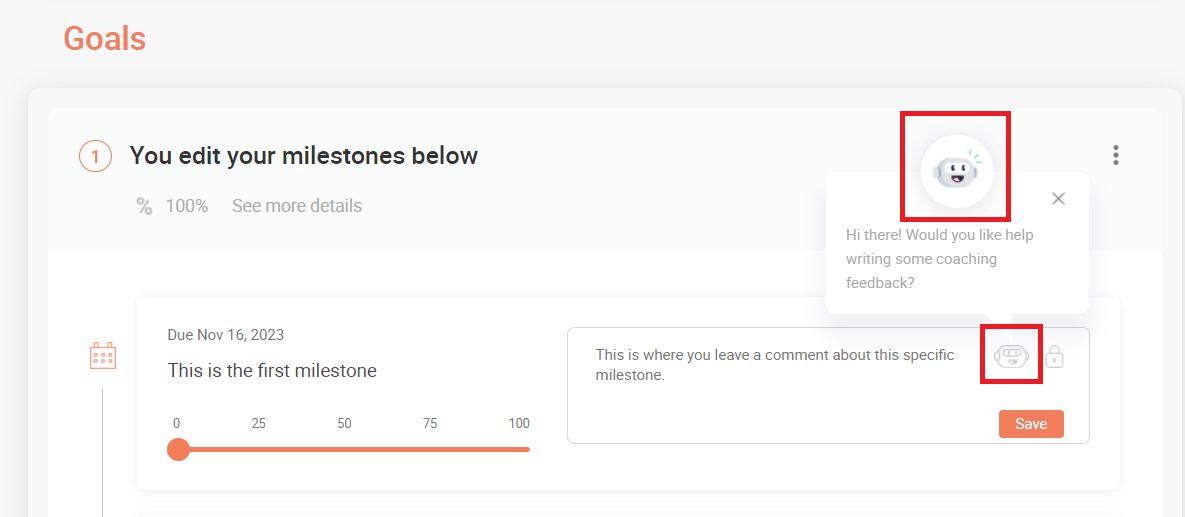Open the three-dot goal options menu
The width and height of the screenshot is (1185, 517).
click(1115, 156)
